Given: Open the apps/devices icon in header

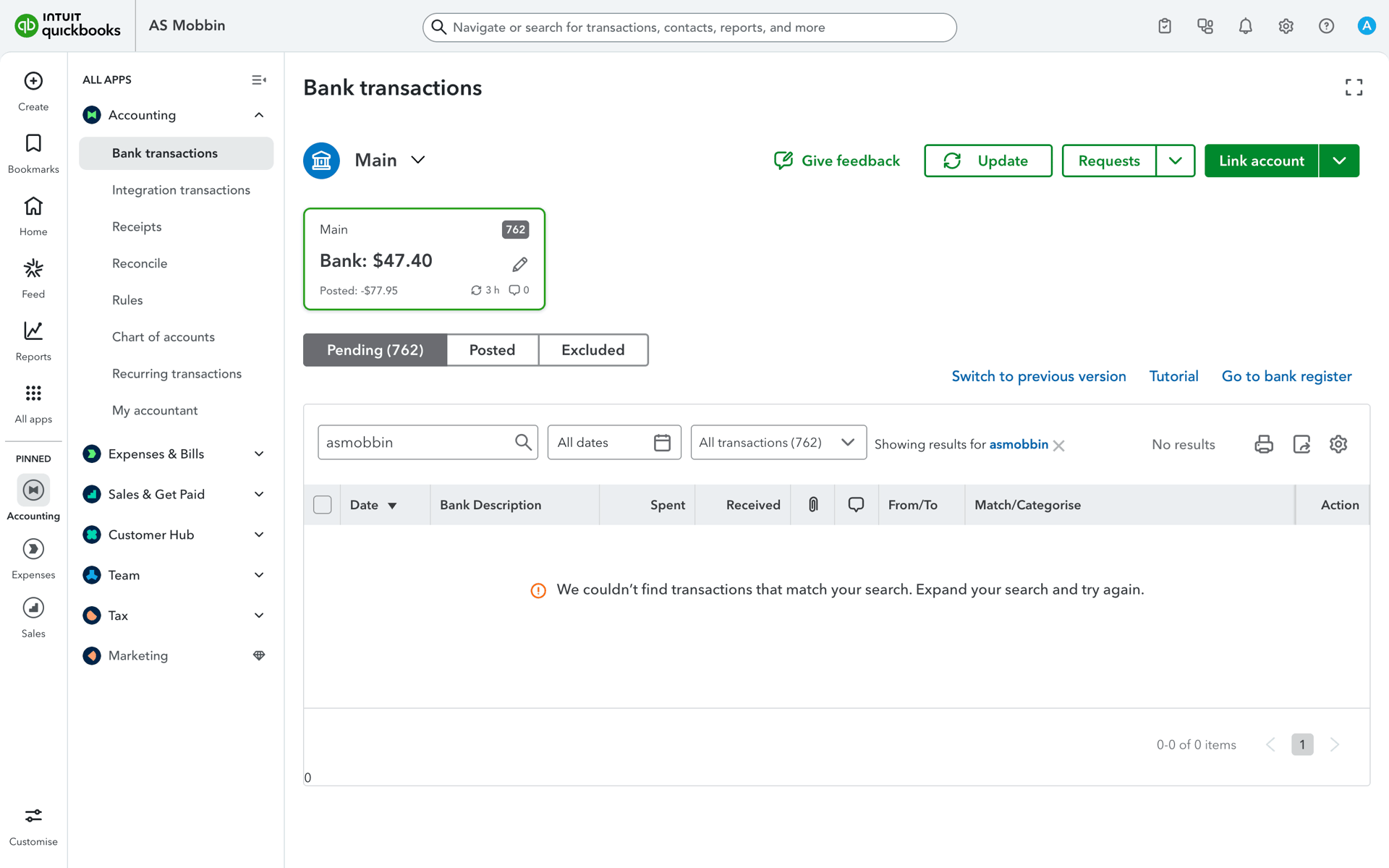Looking at the screenshot, I should 1205,26.
